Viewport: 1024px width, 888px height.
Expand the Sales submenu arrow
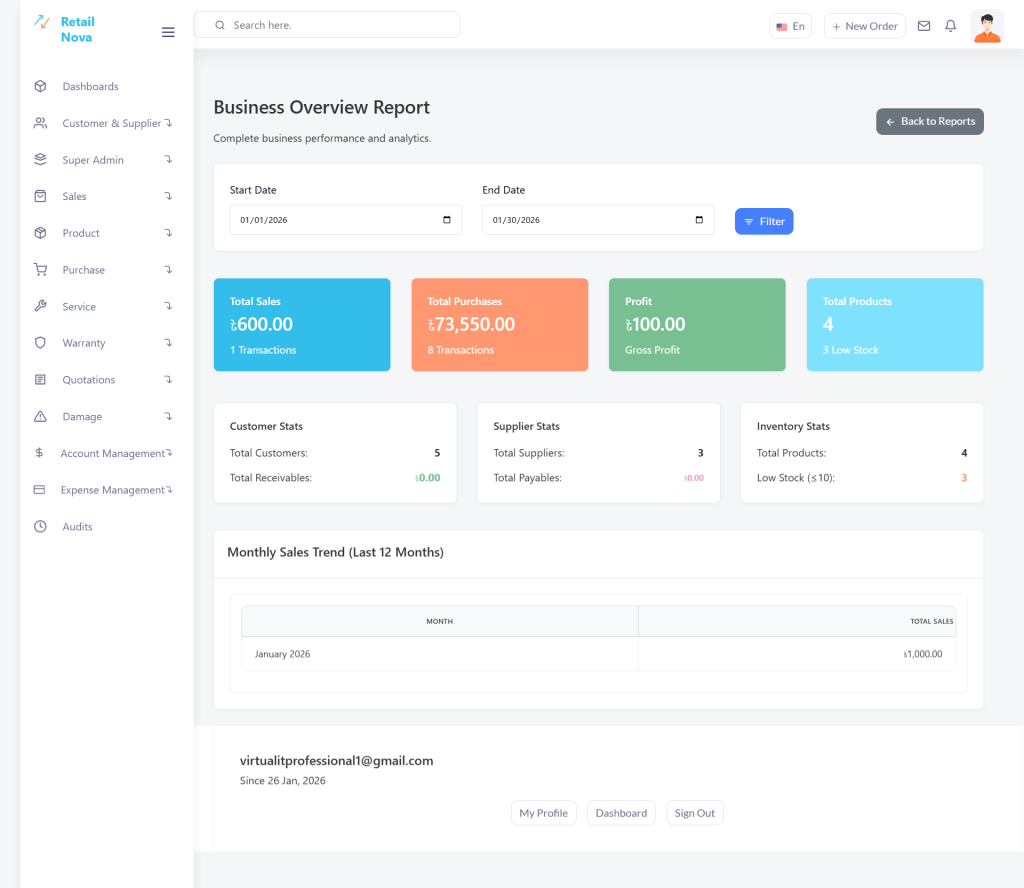pos(168,197)
